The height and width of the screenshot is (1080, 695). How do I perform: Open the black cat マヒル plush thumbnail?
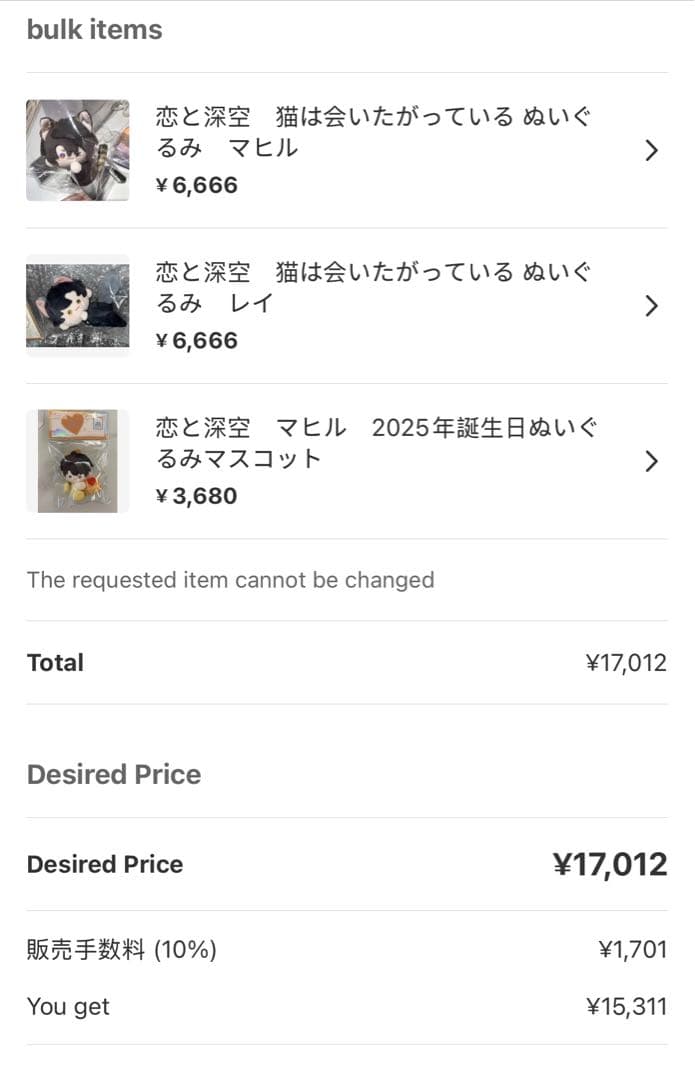pos(78,150)
